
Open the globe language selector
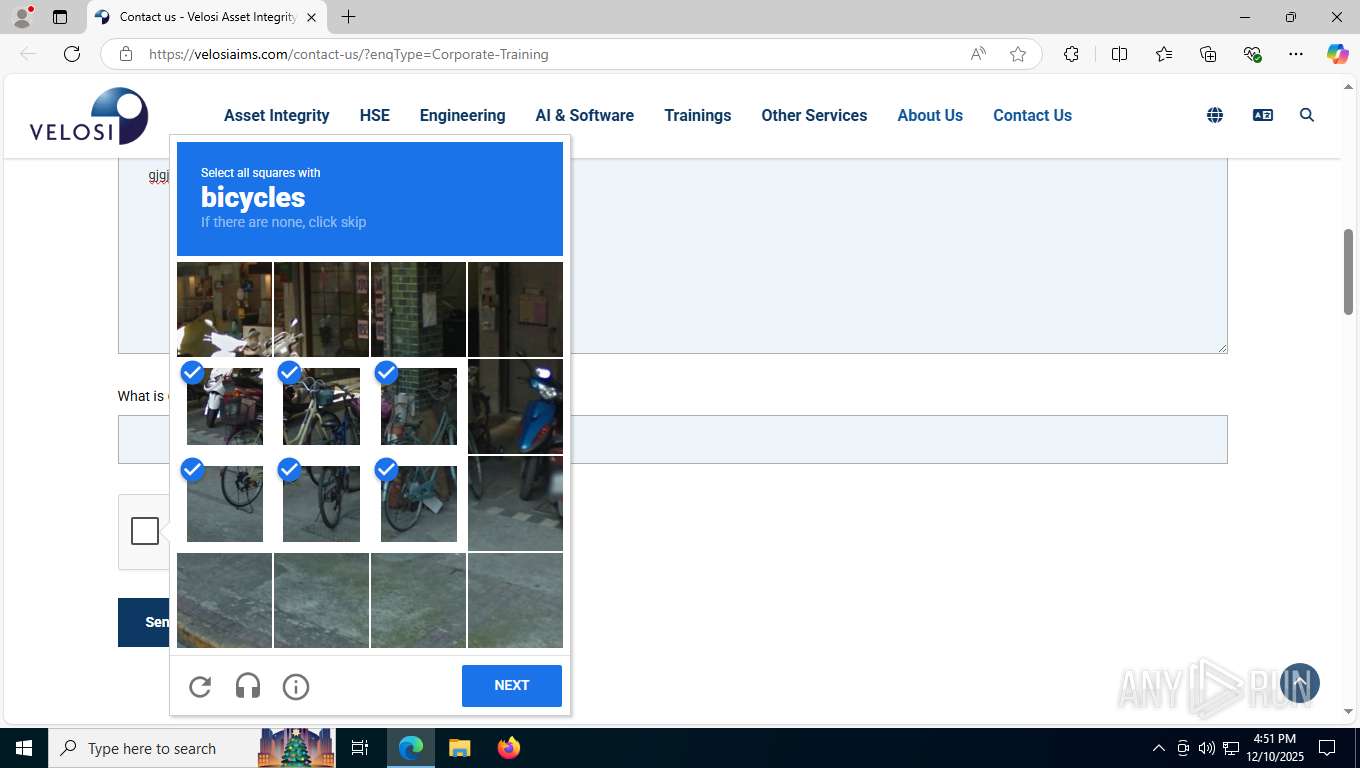(1215, 115)
